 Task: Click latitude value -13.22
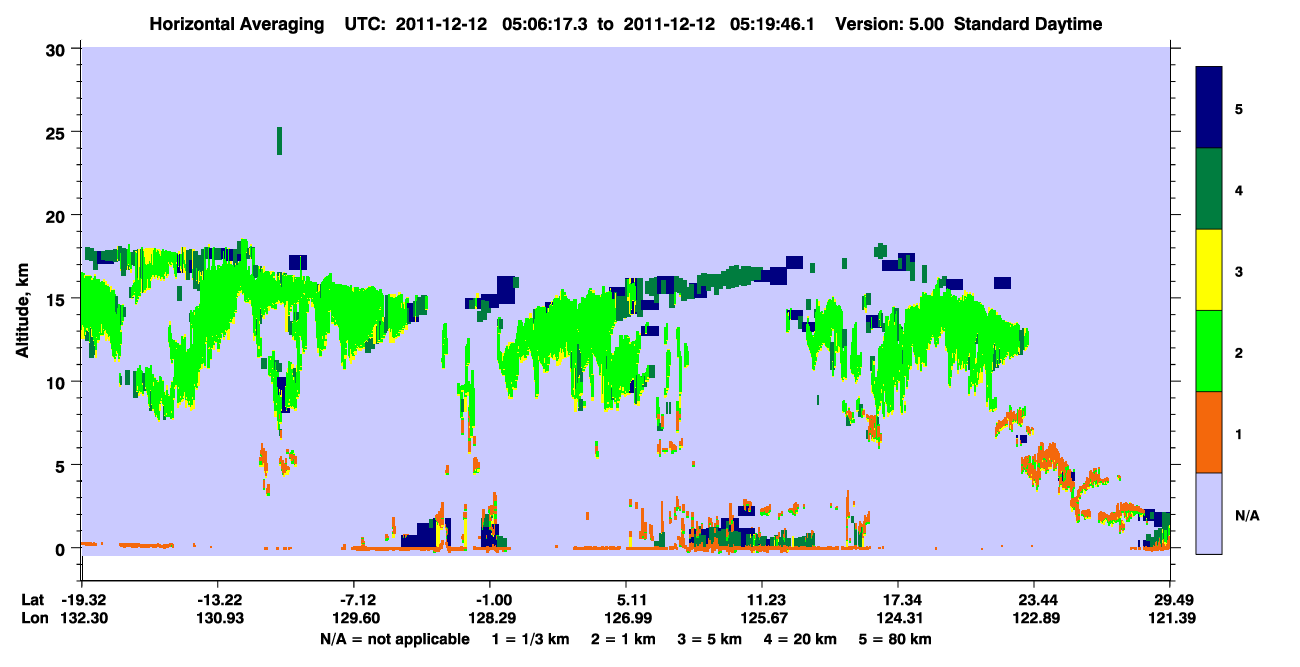pos(220,600)
